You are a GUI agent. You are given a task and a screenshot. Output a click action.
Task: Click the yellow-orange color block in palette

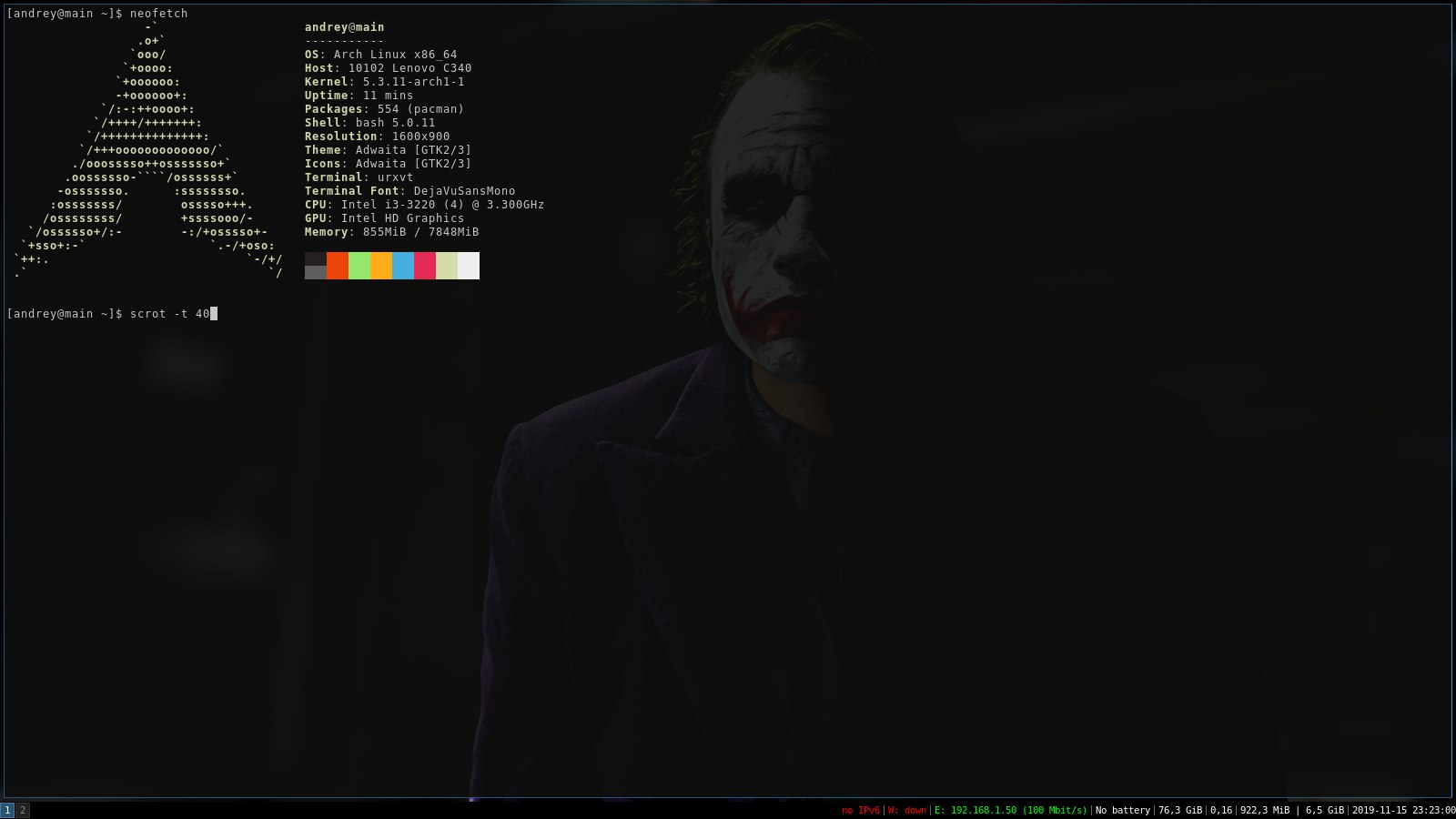tap(381, 266)
